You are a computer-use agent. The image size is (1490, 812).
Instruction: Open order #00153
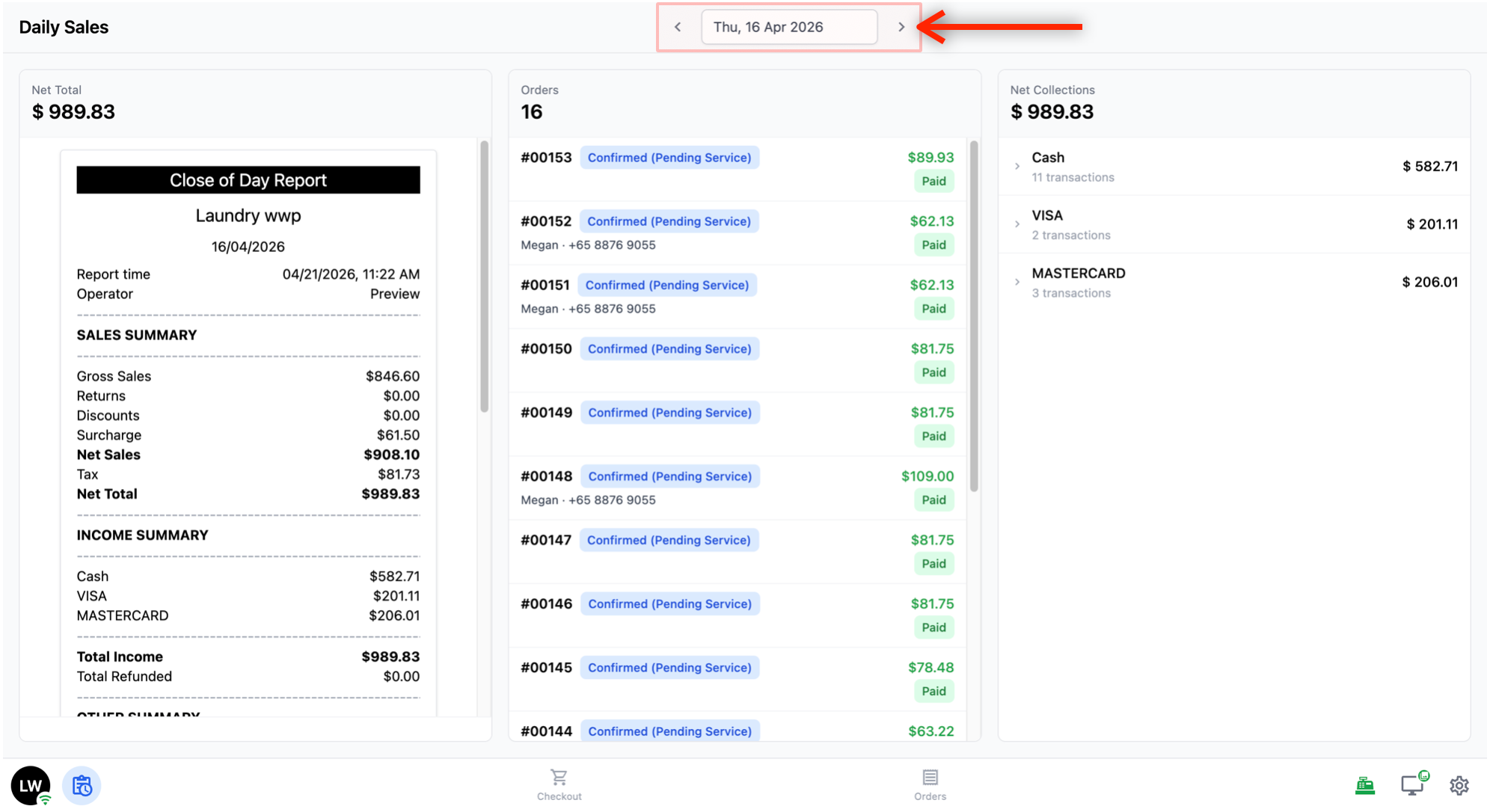546,158
